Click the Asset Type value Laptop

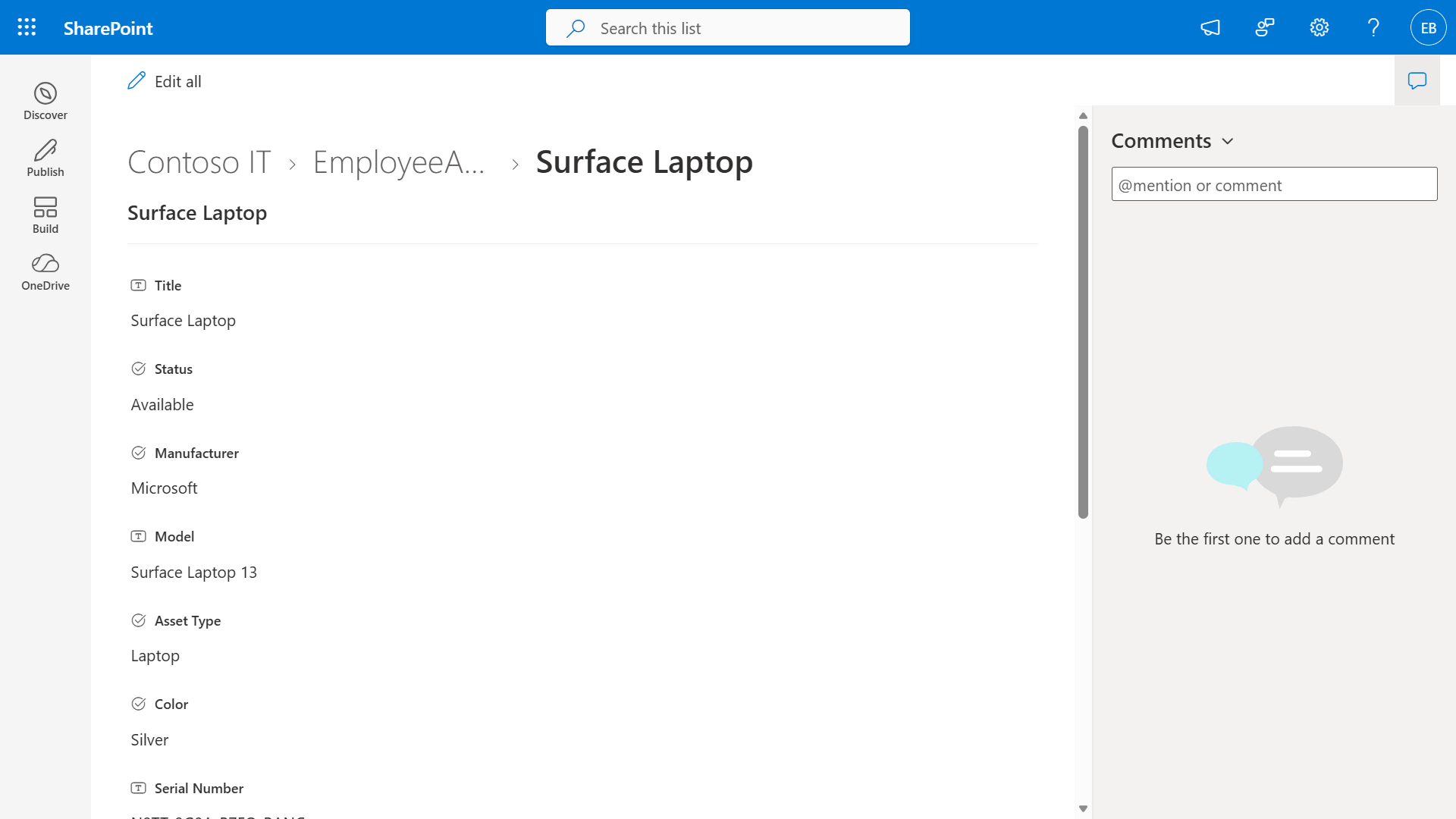[x=155, y=656]
